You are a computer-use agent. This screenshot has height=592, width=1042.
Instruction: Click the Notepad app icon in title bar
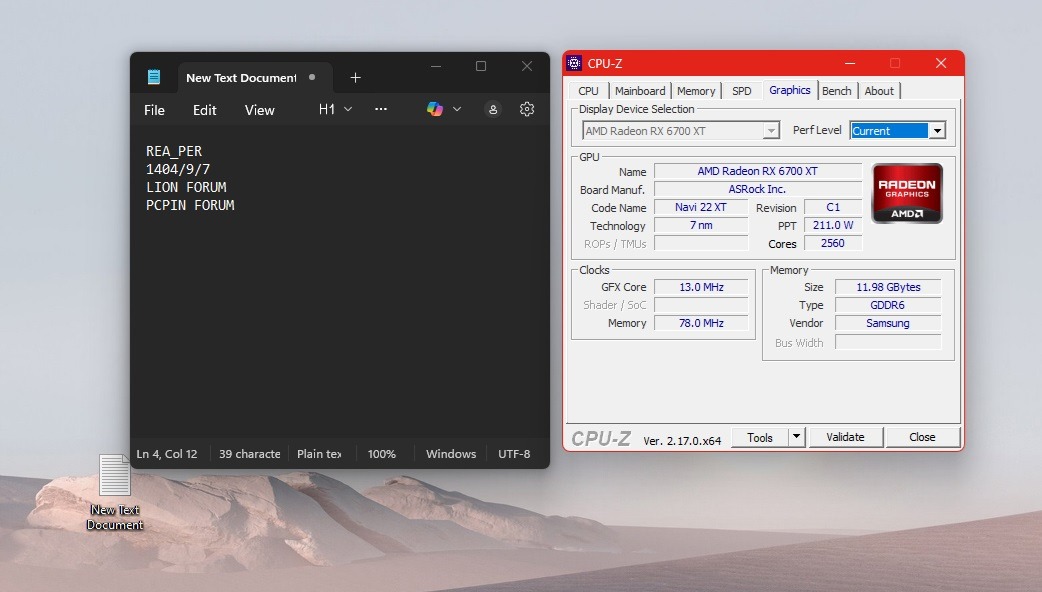pos(153,77)
